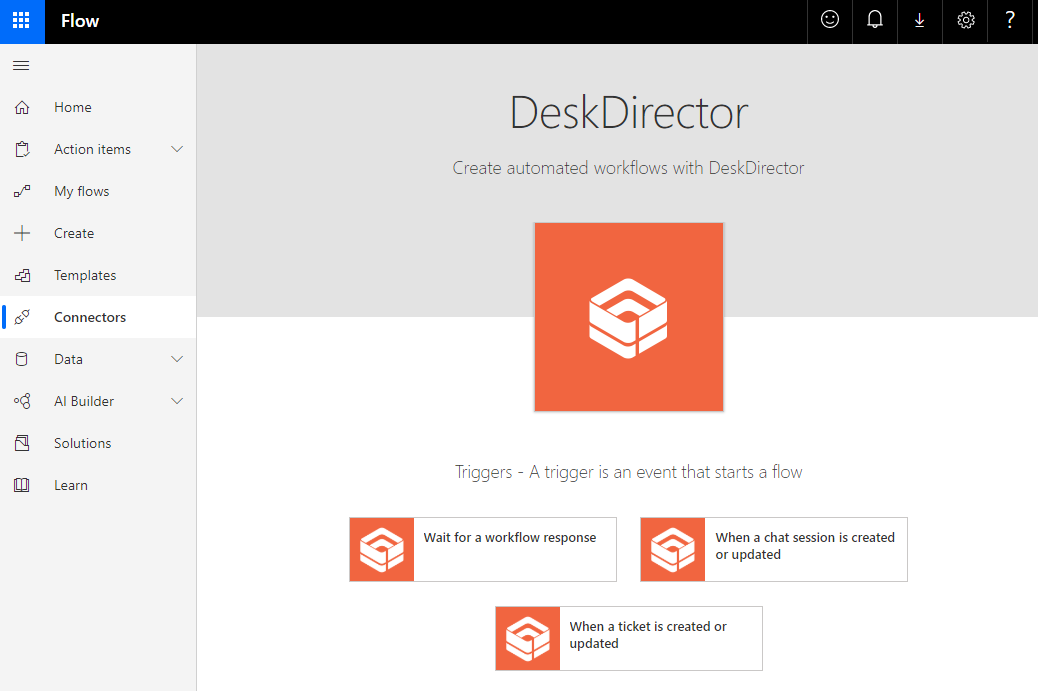Click the Action items clipboard icon
The image size is (1038, 691).
click(x=22, y=150)
